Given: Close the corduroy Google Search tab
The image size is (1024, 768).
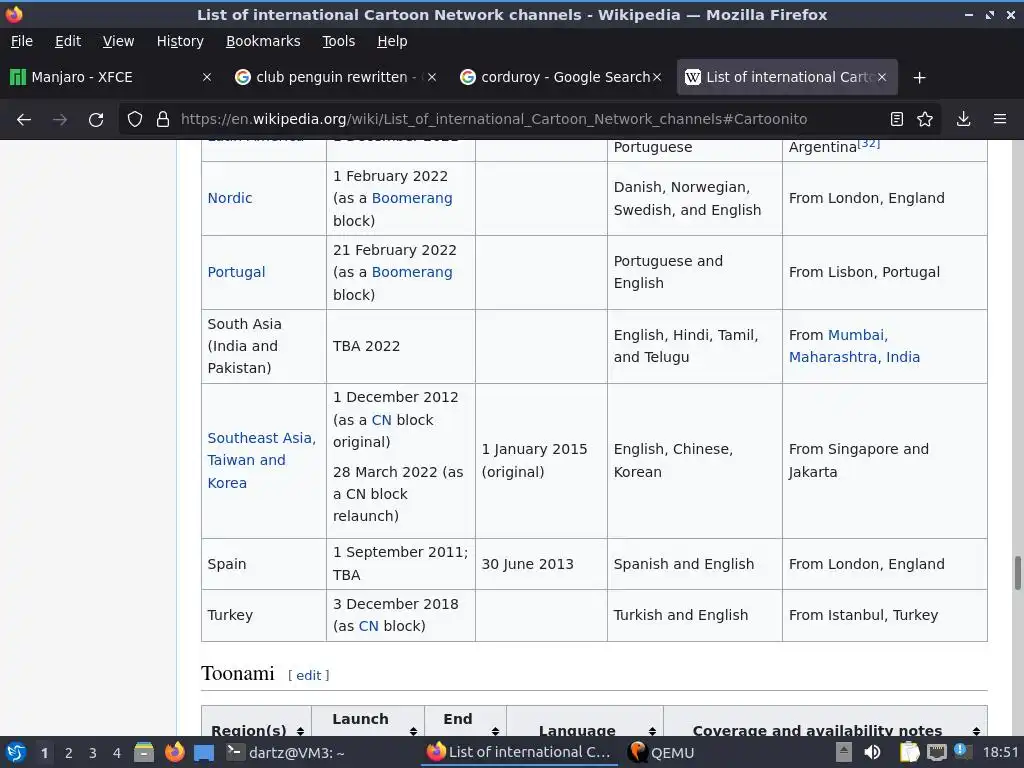Looking at the screenshot, I should [657, 77].
